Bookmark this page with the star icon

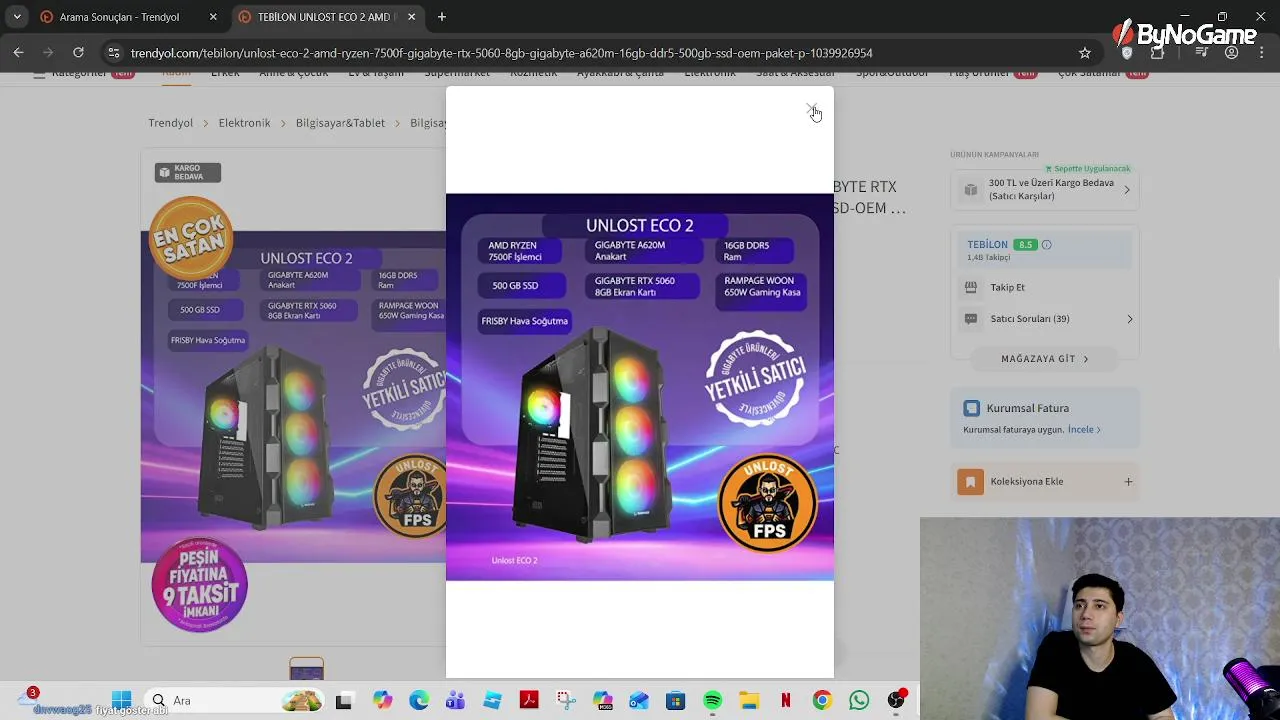(x=1085, y=53)
